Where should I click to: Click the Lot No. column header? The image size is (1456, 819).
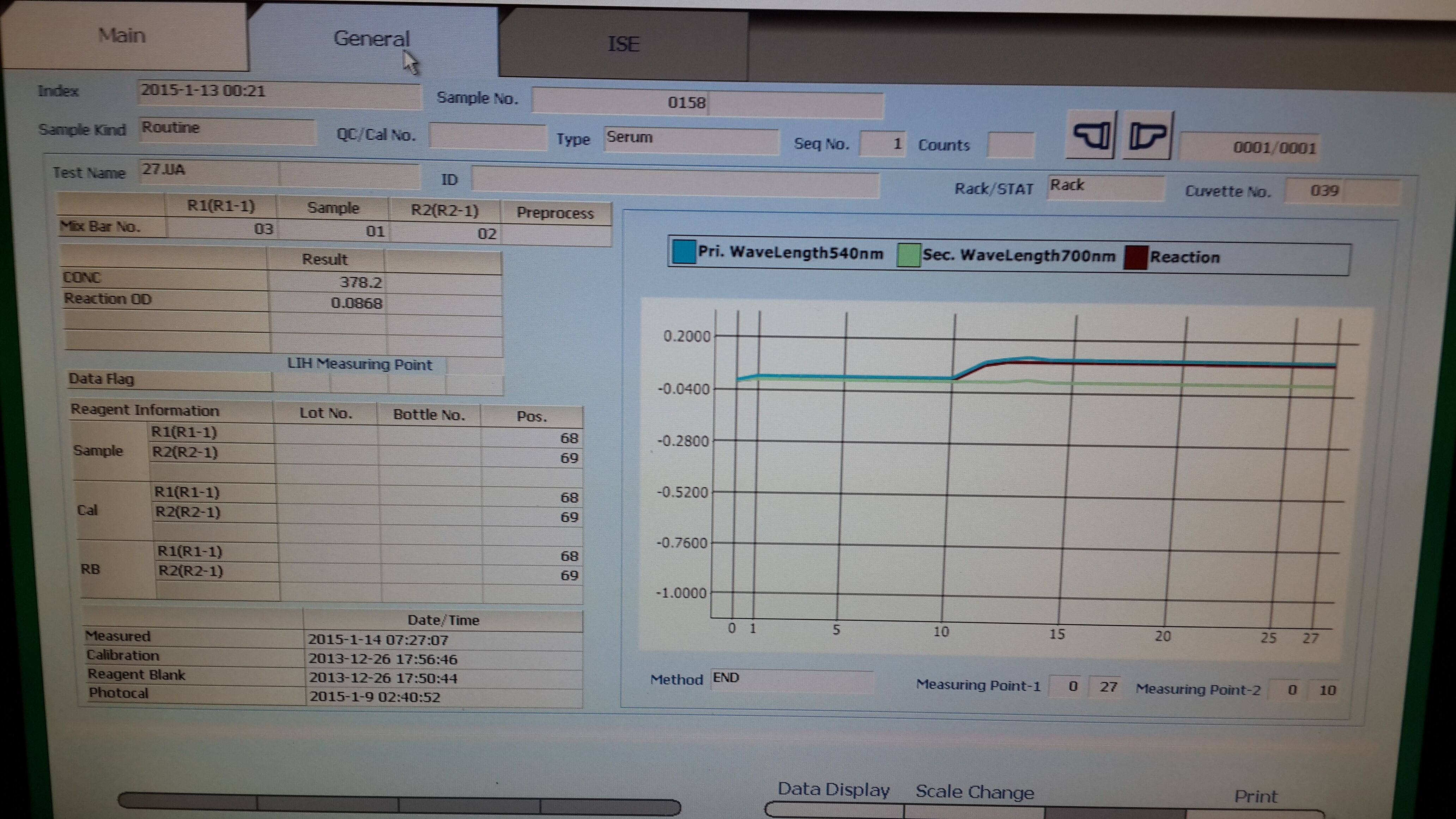[x=326, y=413]
